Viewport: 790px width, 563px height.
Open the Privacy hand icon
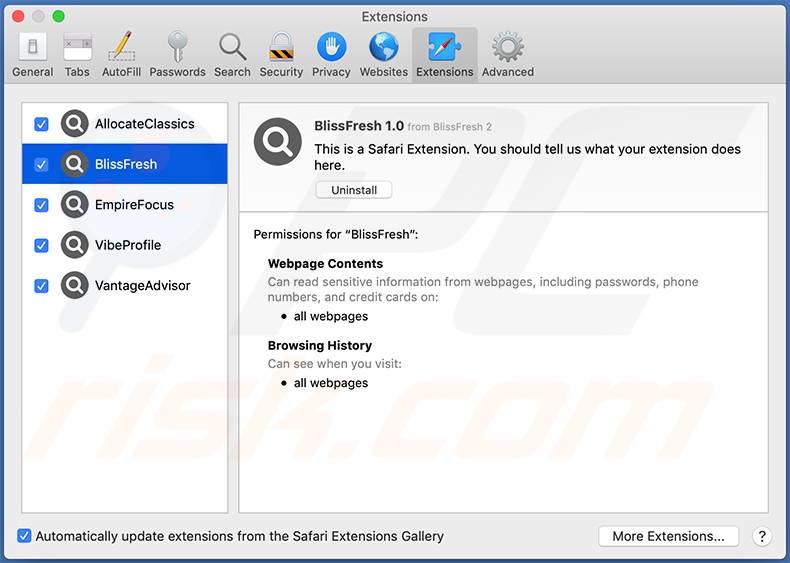click(x=331, y=47)
